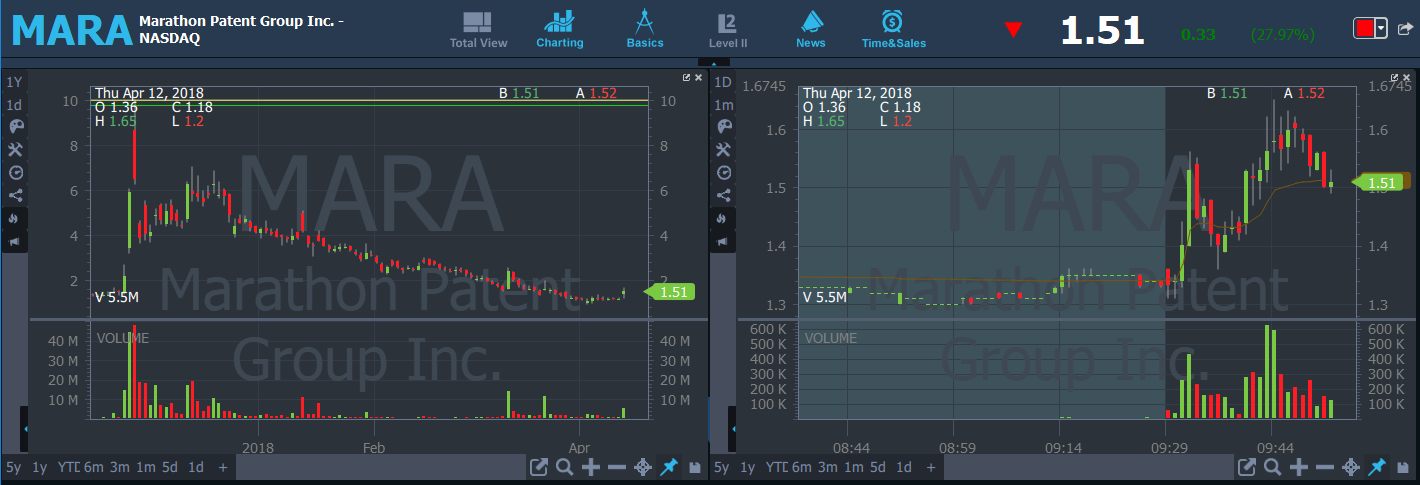The width and height of the screenshot is (1420, 485).
Task: Click the MARA ticker symbol
Action: coord(72,30)
